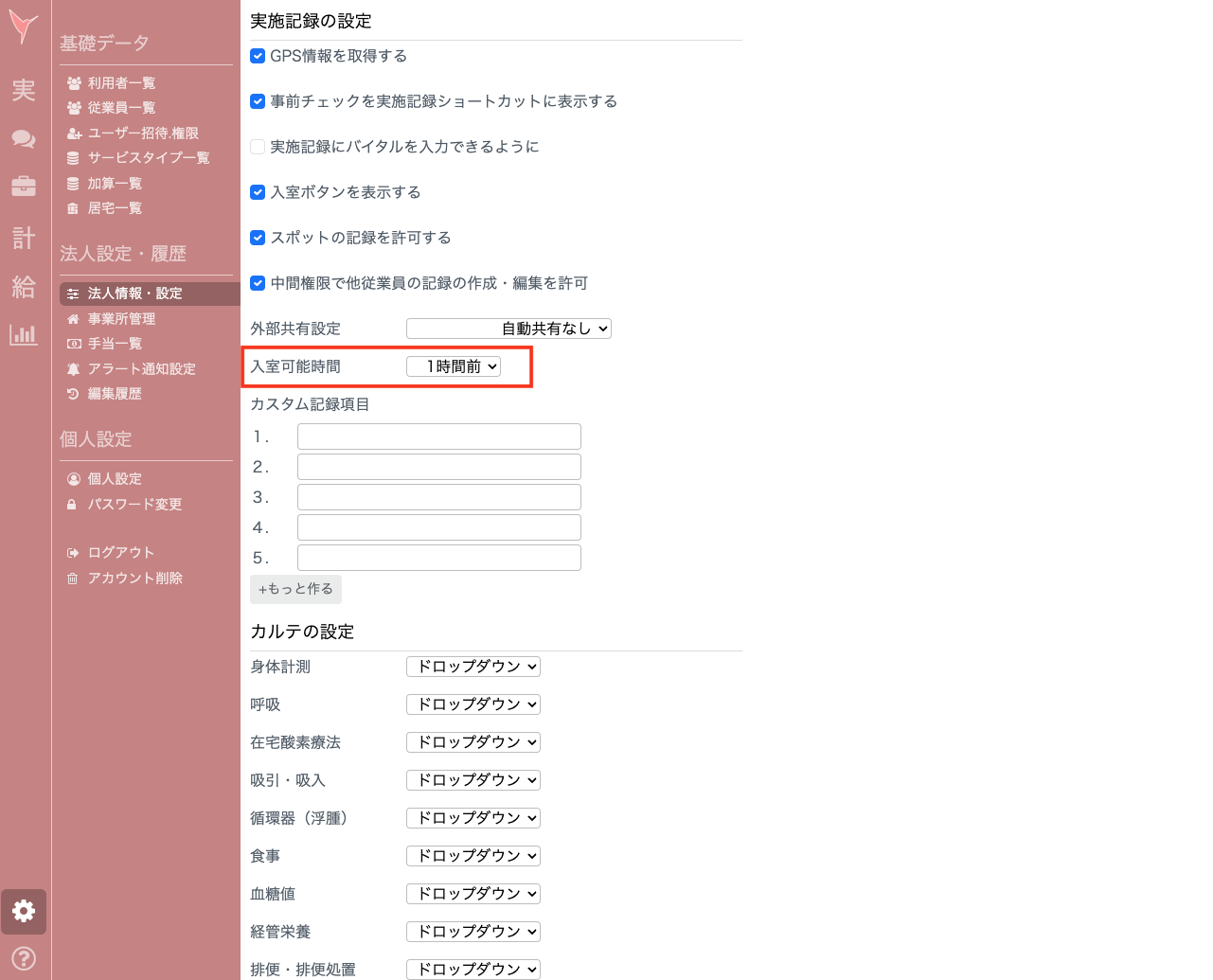Open the 身体計測 dropdown
The height and width of the screenshot is (980, 1213).
pyautogui.click(x=473, y=666)
